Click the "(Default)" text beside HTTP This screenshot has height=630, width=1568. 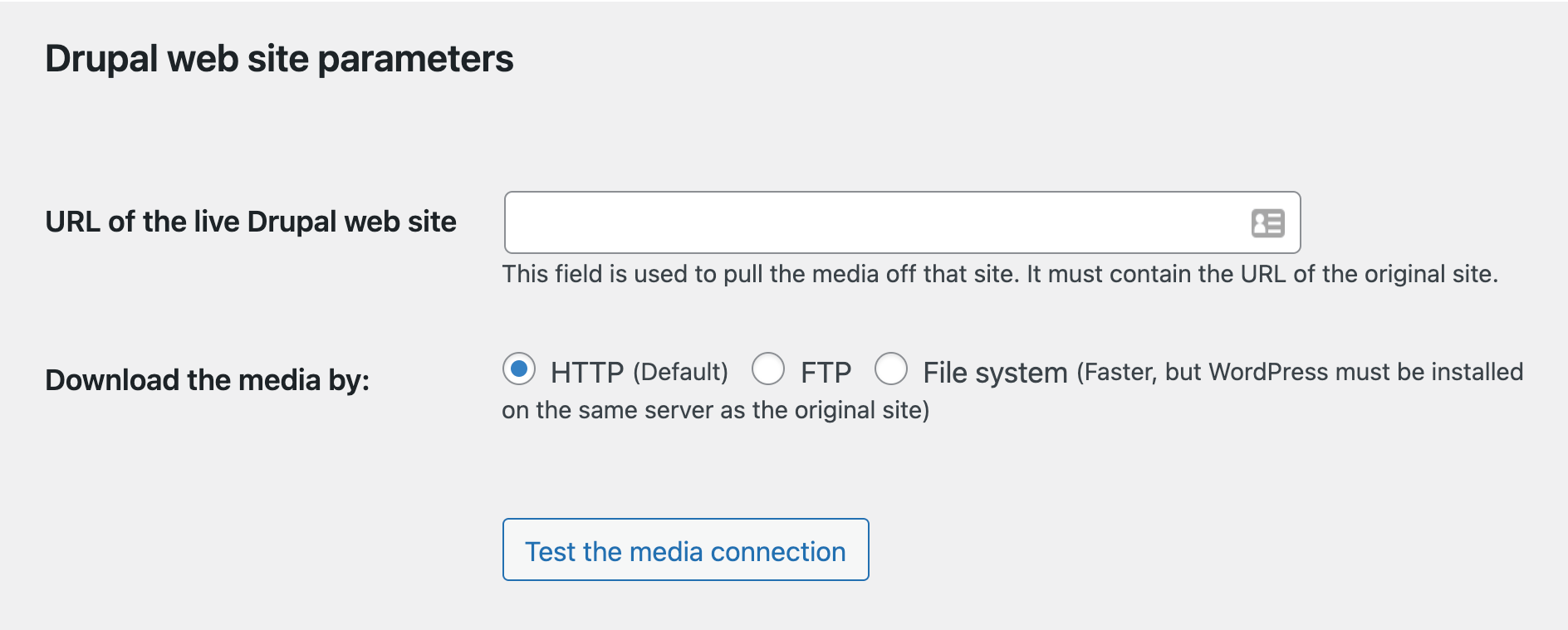(x=681, y=372)
